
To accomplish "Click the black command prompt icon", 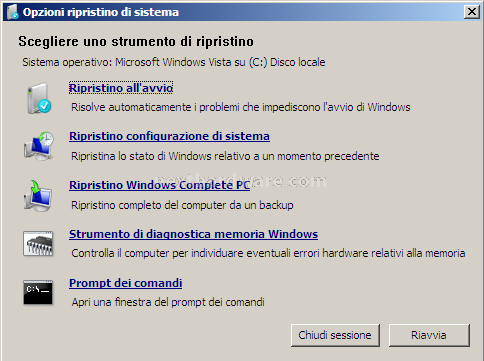I will pyautogui.click(x=38, y=292).
